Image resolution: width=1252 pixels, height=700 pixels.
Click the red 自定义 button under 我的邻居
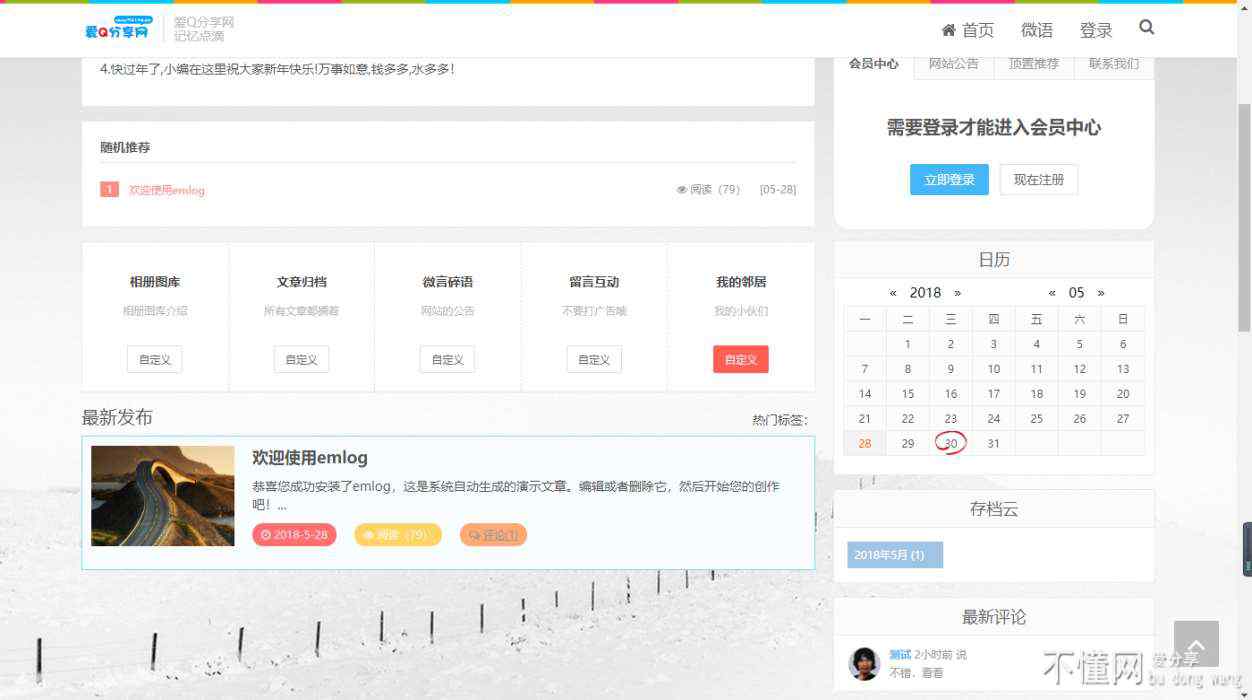pyautogui.click(x=740, y=360)
